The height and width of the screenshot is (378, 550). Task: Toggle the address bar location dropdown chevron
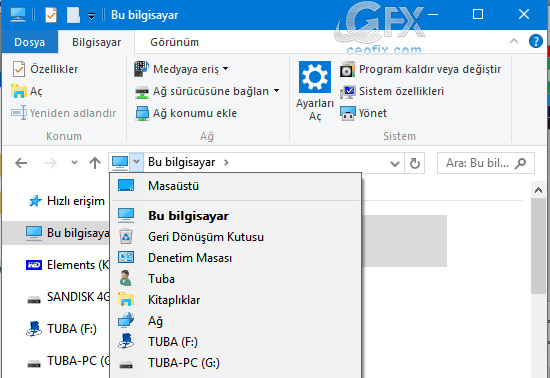(136, 162)
